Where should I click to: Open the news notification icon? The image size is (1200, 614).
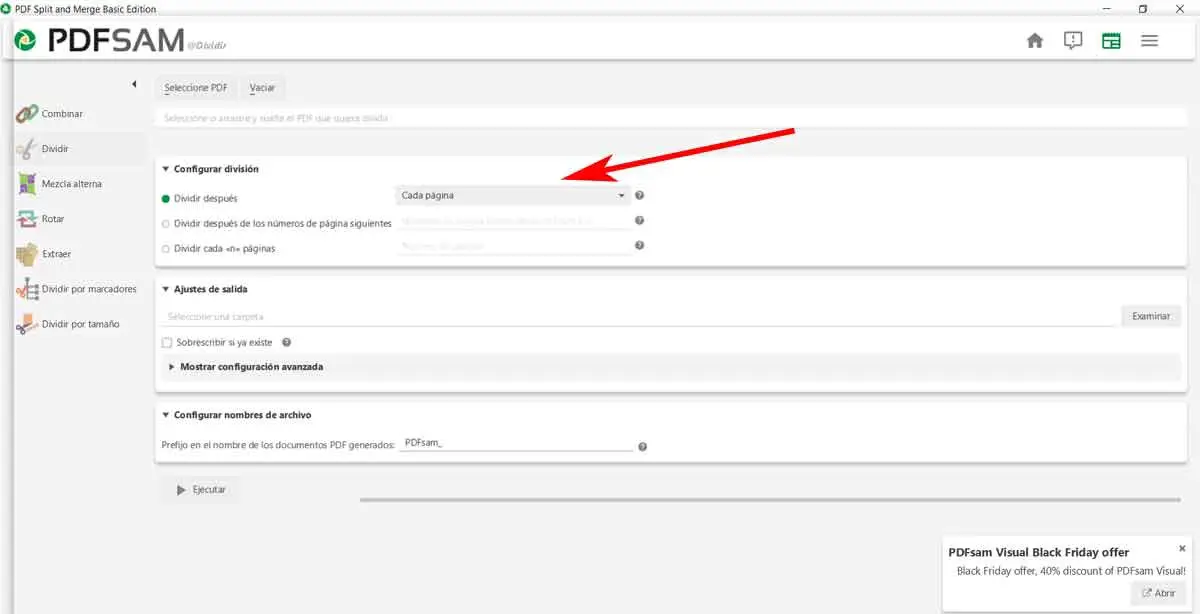coord(1073,41)
